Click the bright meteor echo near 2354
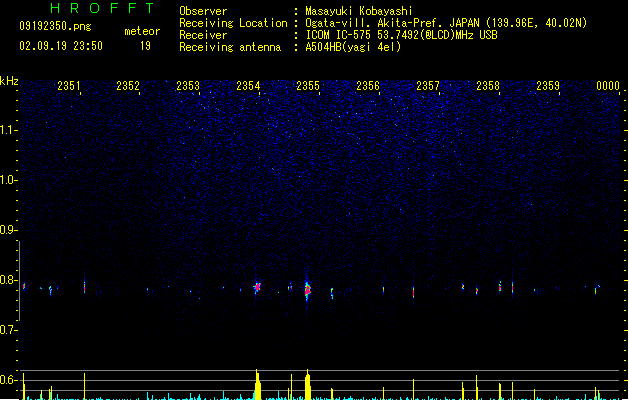Viewport: 629px width, 400px height. (257, 287)
